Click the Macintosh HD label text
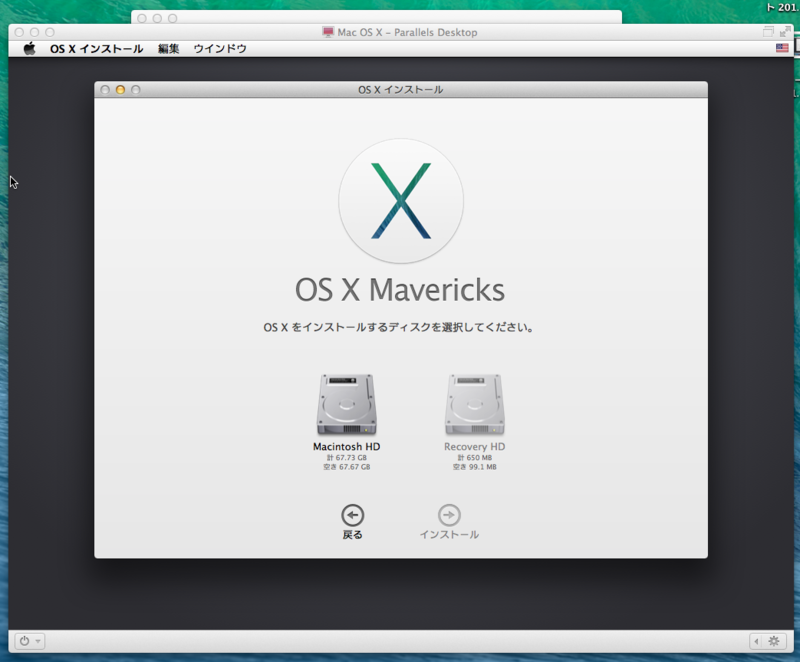This screenshot has width=800, height=662. [x=346, y=446]
